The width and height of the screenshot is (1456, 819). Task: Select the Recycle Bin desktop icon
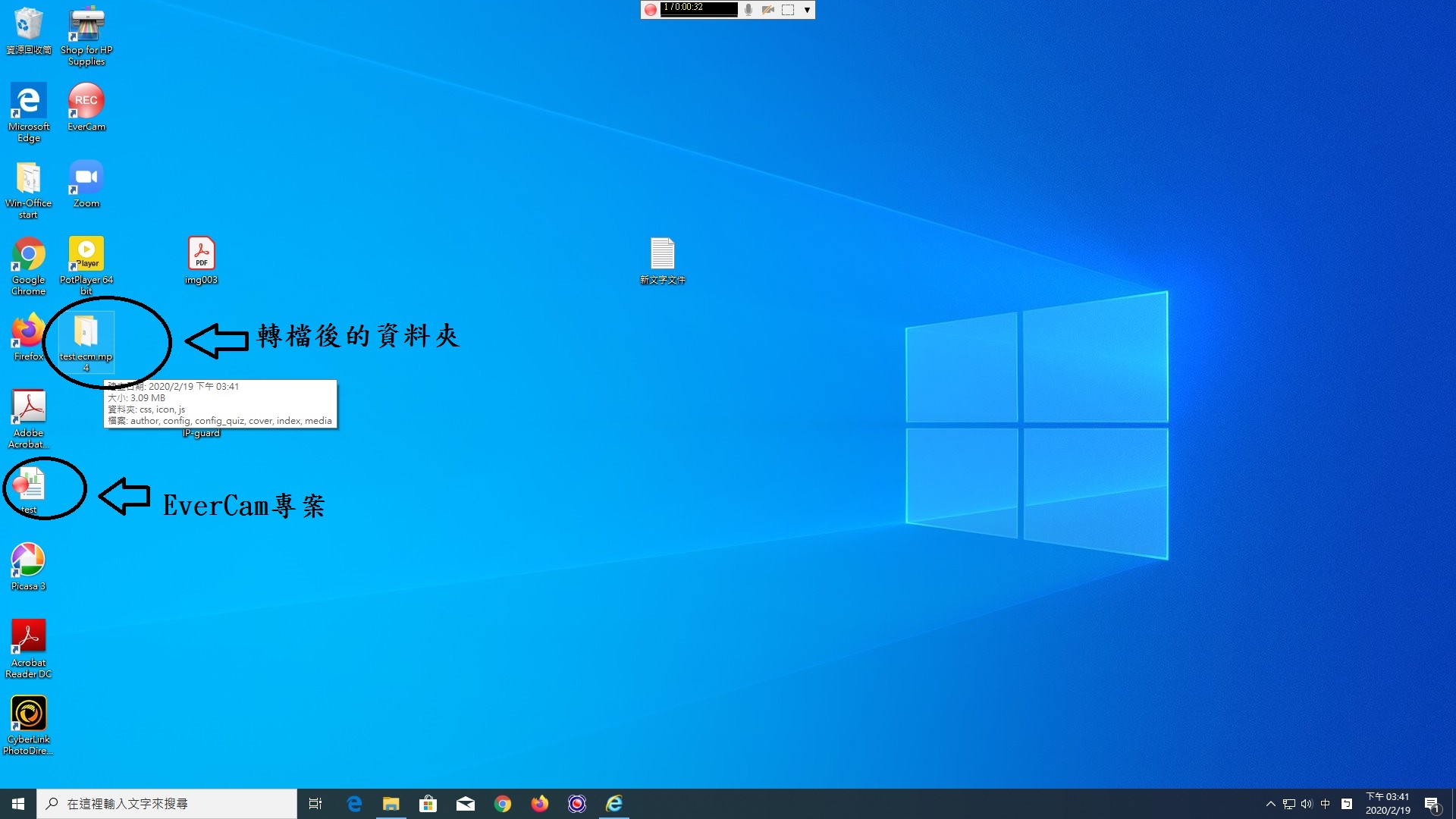[x=29, y=30]
